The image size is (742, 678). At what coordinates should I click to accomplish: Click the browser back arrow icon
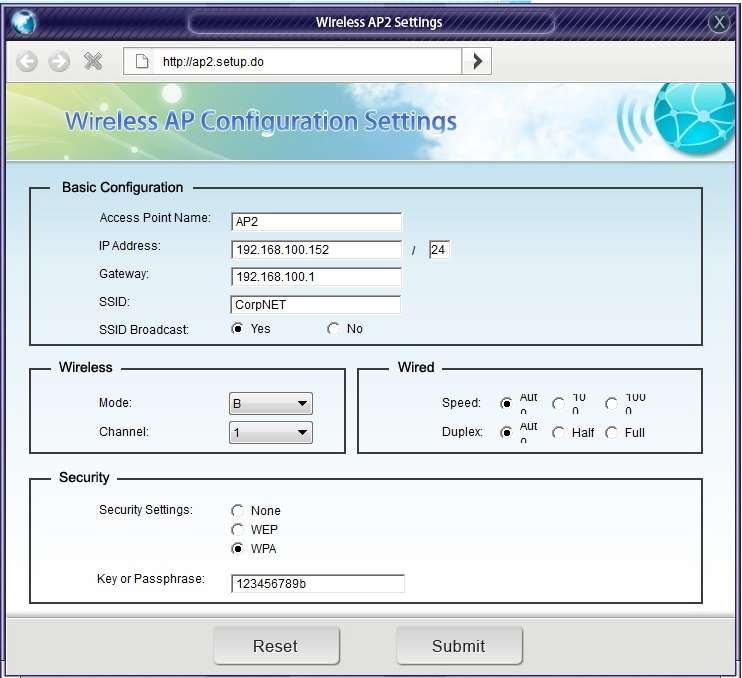[x=26, y=61]
